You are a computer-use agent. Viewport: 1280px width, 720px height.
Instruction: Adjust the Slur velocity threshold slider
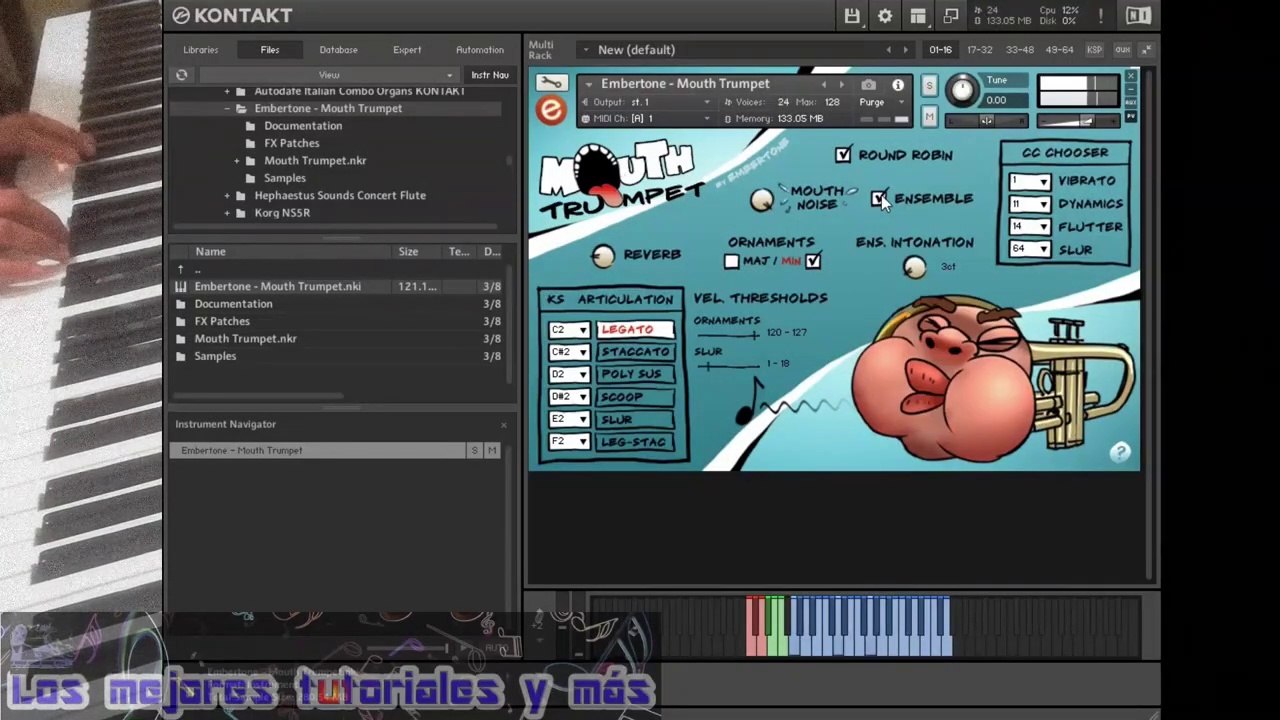pos(729,366)
